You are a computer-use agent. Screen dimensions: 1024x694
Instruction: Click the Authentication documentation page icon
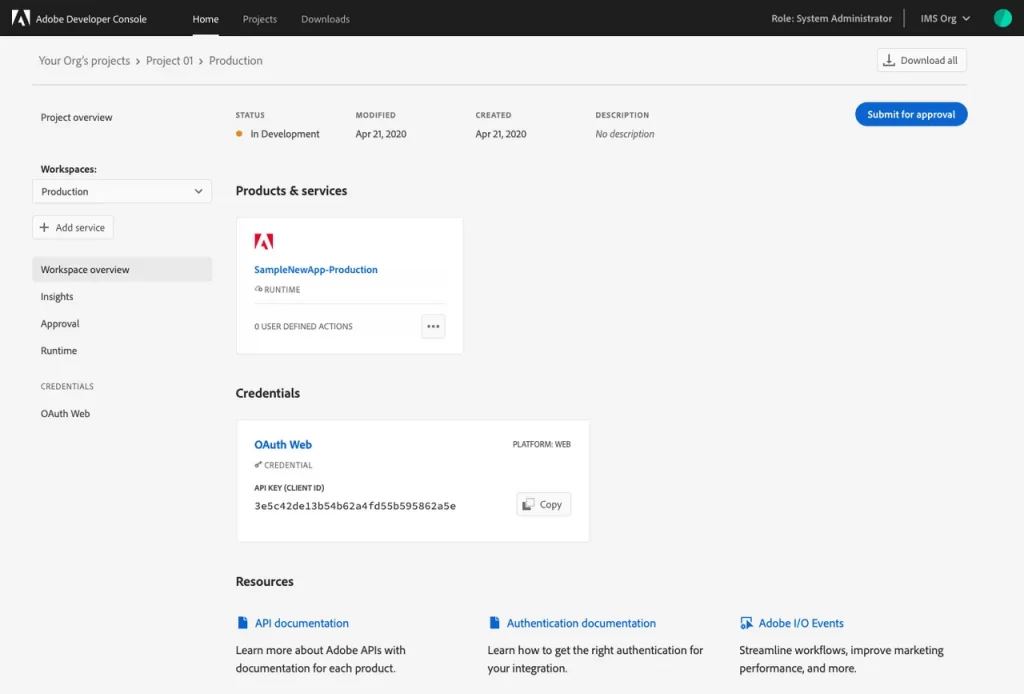pos(492,622)
